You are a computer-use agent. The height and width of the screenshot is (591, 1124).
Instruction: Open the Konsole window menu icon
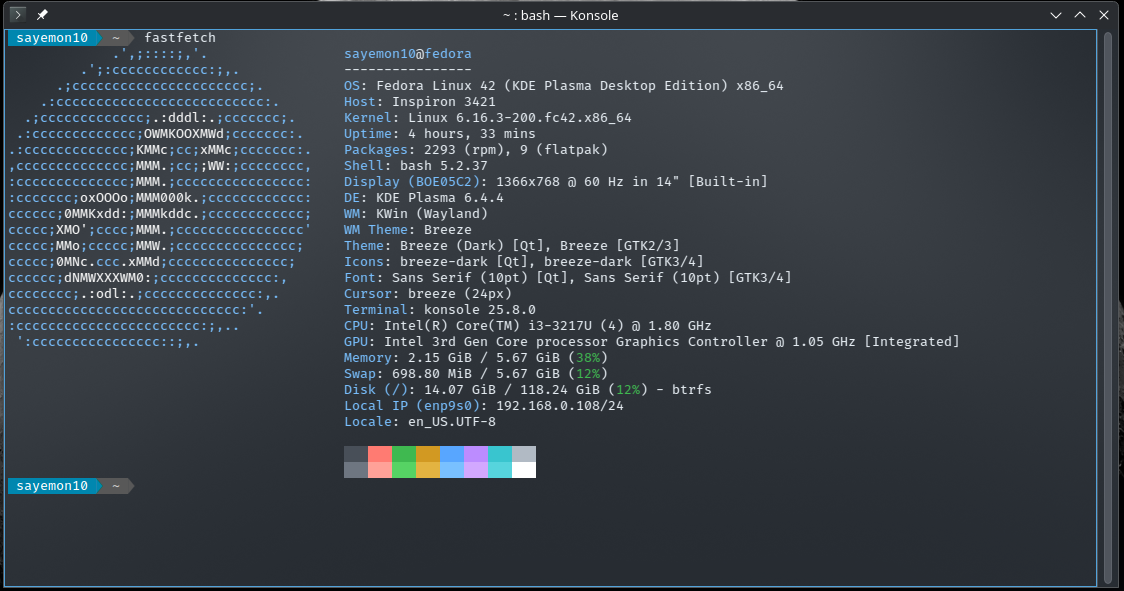(17, 15)
